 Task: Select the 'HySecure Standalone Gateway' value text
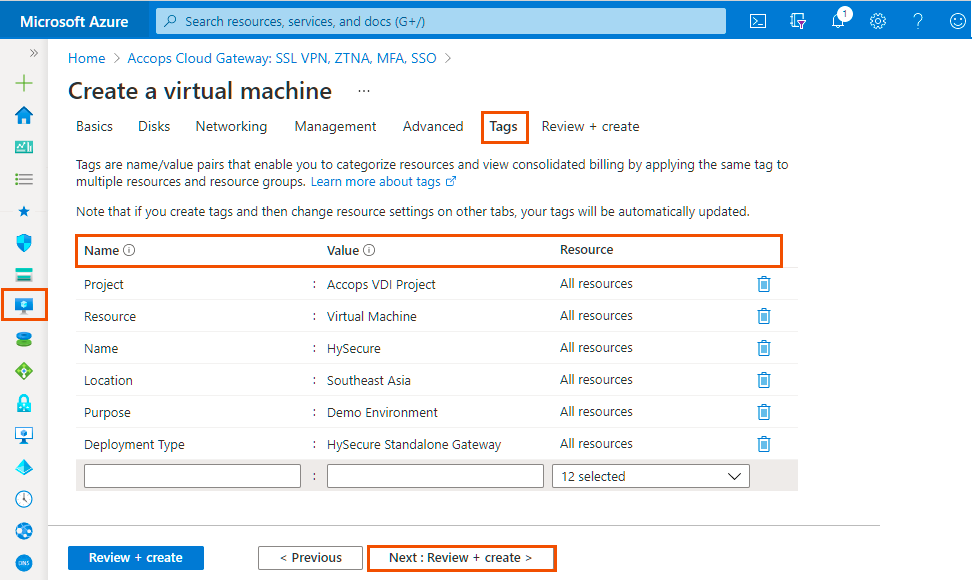click(414, 445)
